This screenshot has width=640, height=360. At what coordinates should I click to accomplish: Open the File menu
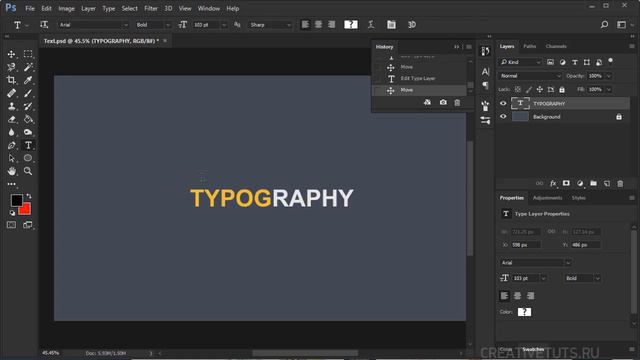pyautogui.click(x=30, y=8)
